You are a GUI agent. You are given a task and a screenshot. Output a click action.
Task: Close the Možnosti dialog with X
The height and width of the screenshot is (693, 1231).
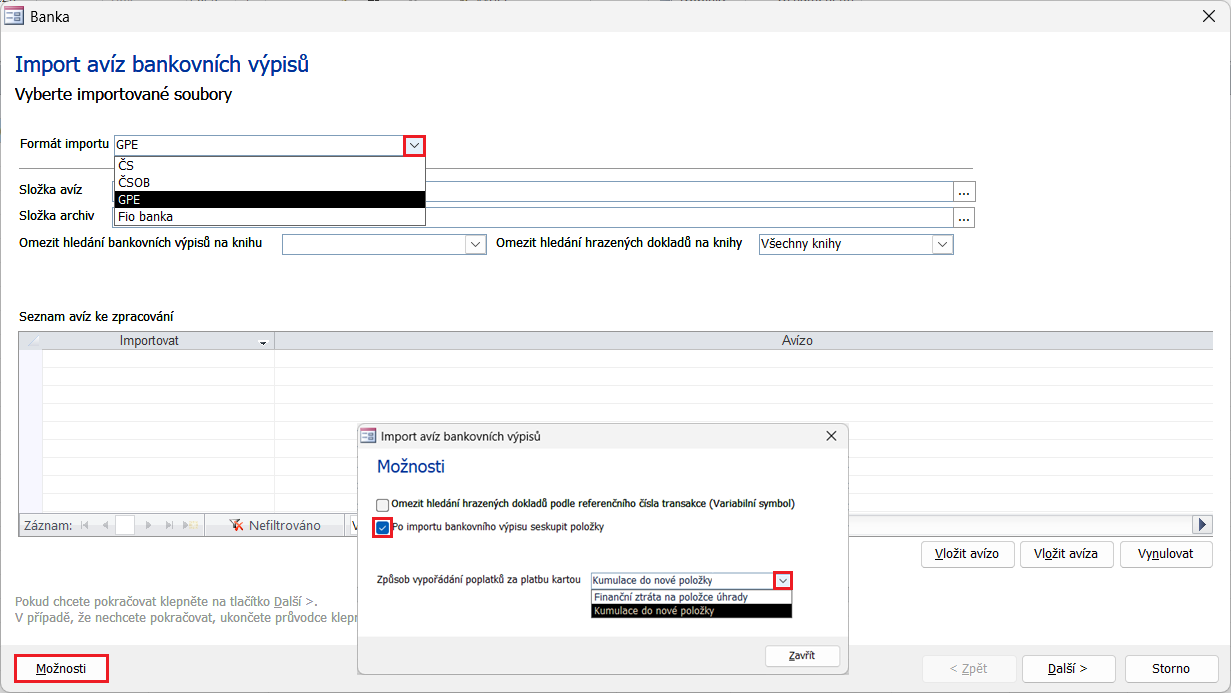pyautogui.click(x=831, y=437)
